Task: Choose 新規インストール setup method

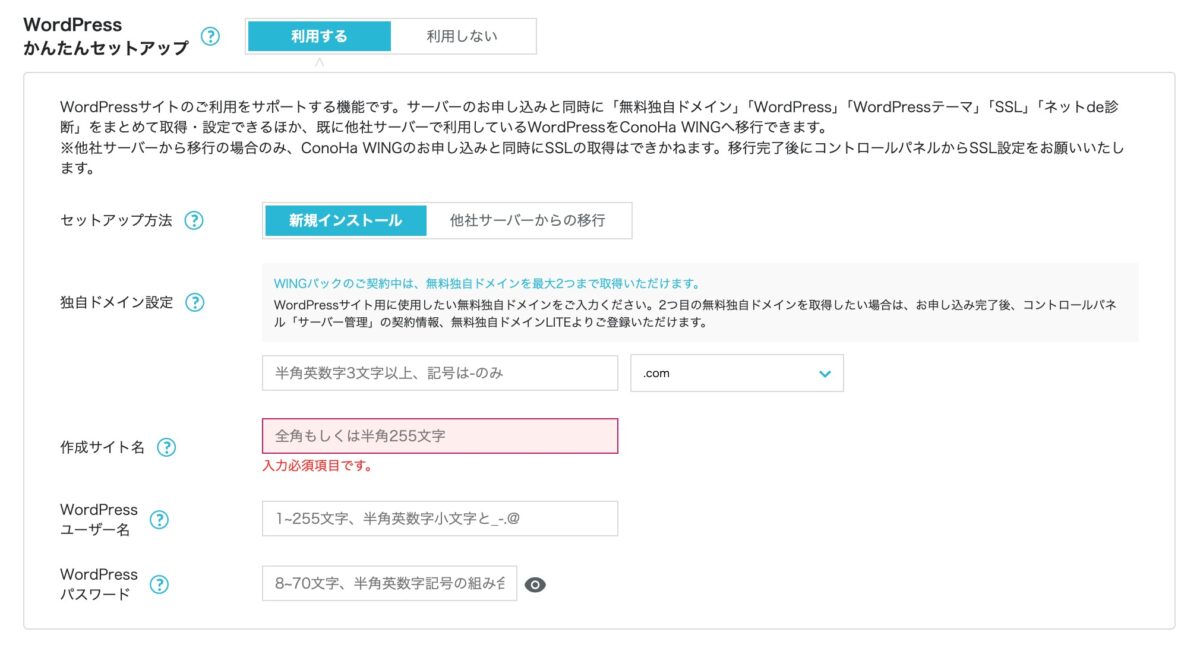Action: point(346,220)
